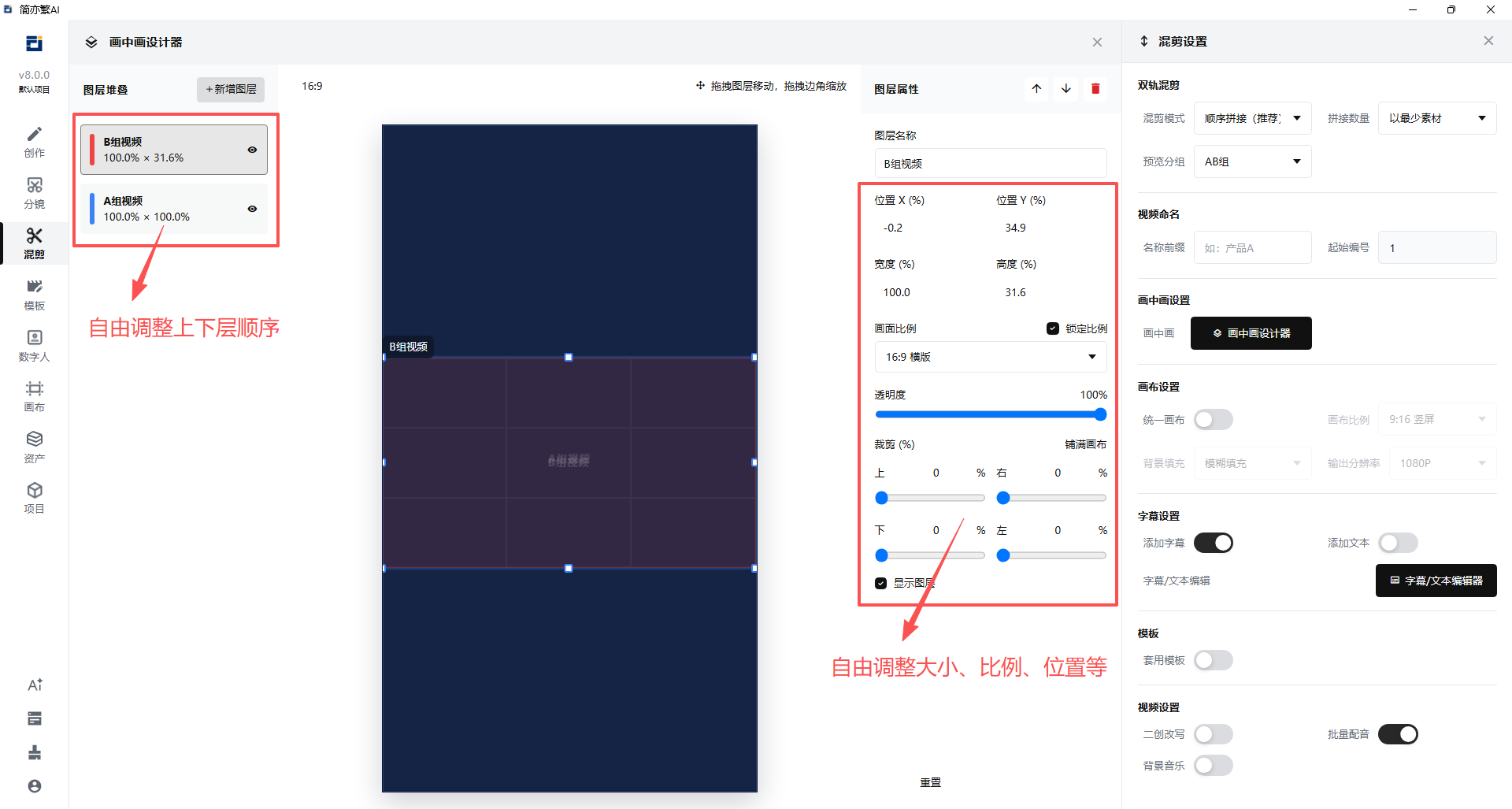1512x809 pixels.
Task: Expand the 16:9 横版 aspect ratio dropdown
Action: click(x=991, y=357)
